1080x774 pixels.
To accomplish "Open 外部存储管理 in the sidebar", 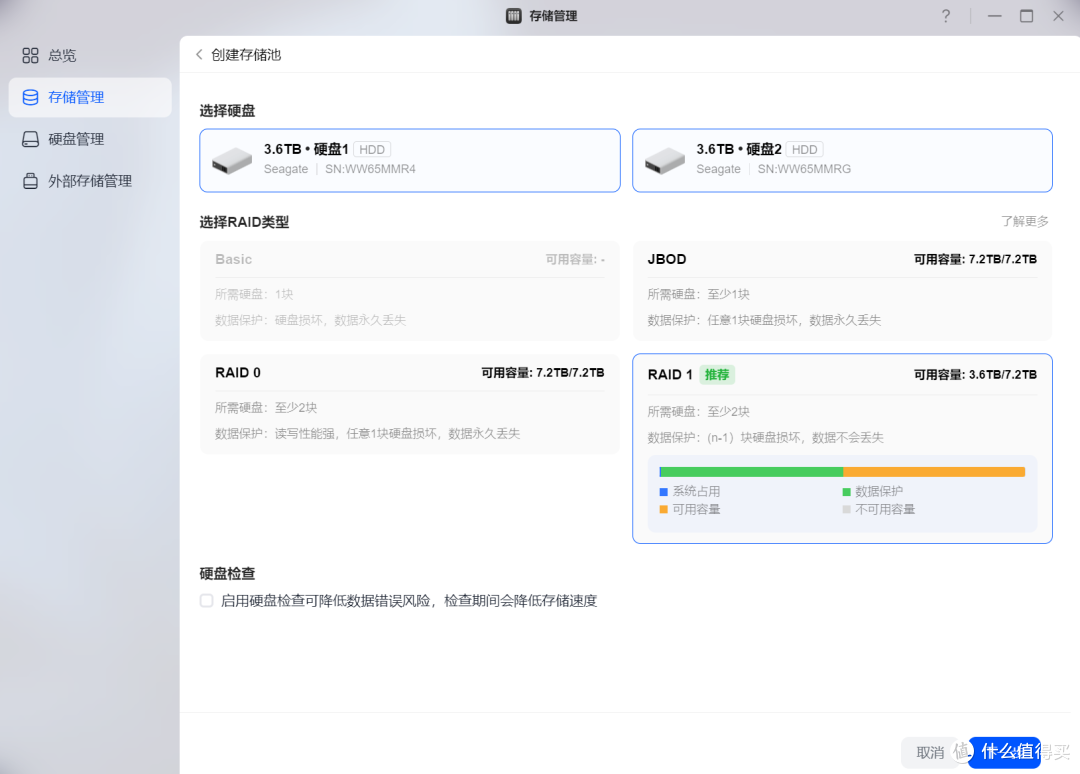I will pyautogui.click(x=90, y=181).
